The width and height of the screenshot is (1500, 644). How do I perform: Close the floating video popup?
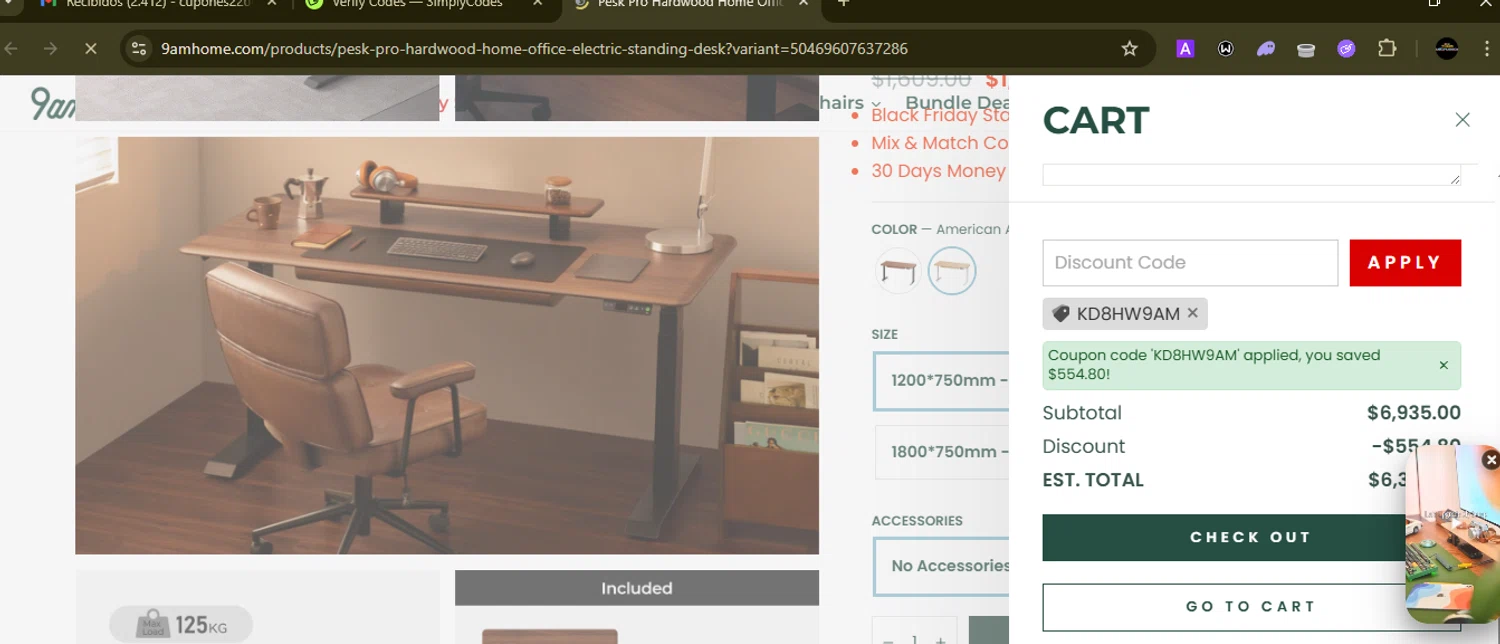pos(1490,460)
